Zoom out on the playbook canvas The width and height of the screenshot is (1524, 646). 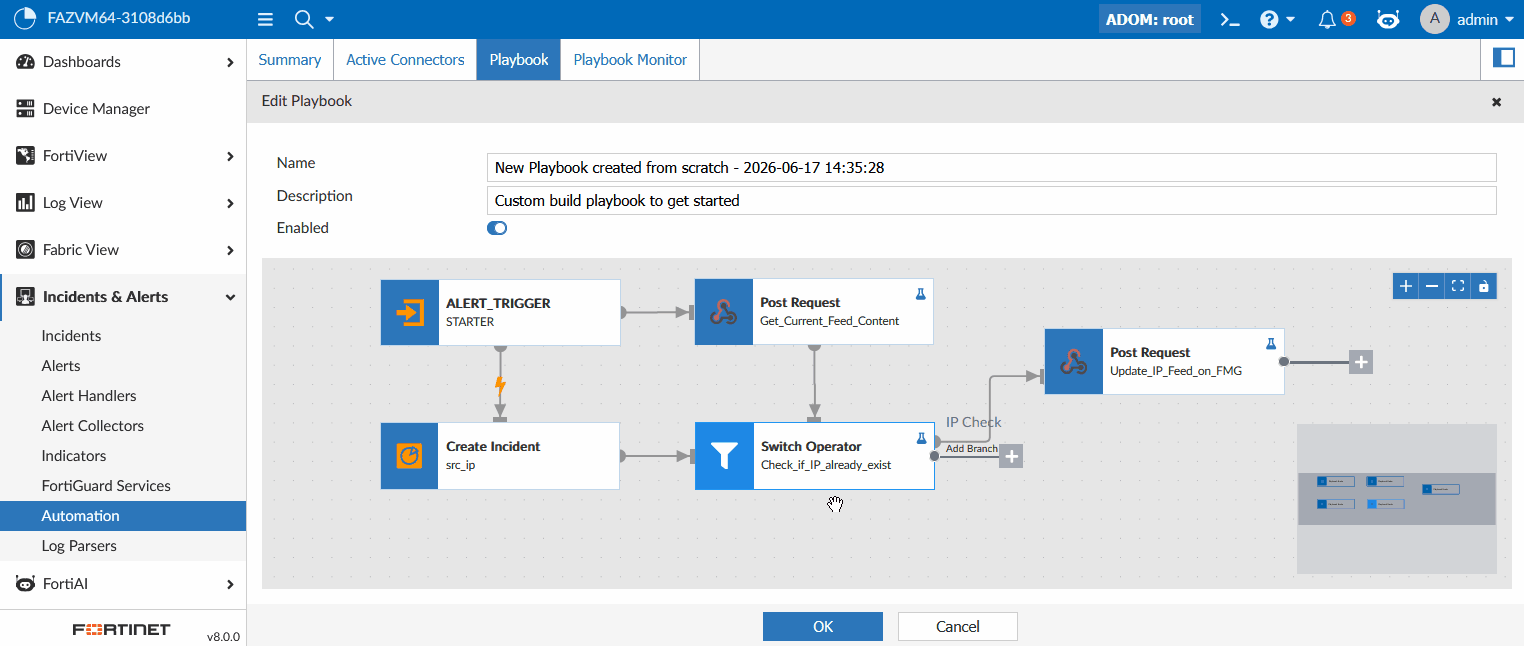click(1432, 286)
